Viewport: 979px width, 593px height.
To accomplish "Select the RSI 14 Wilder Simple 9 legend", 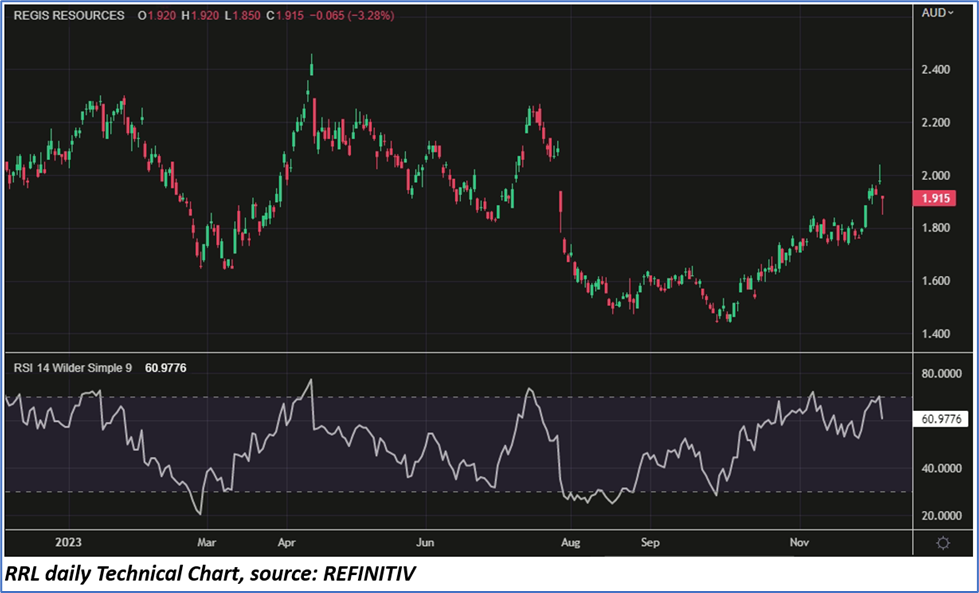I will (72, 368).
